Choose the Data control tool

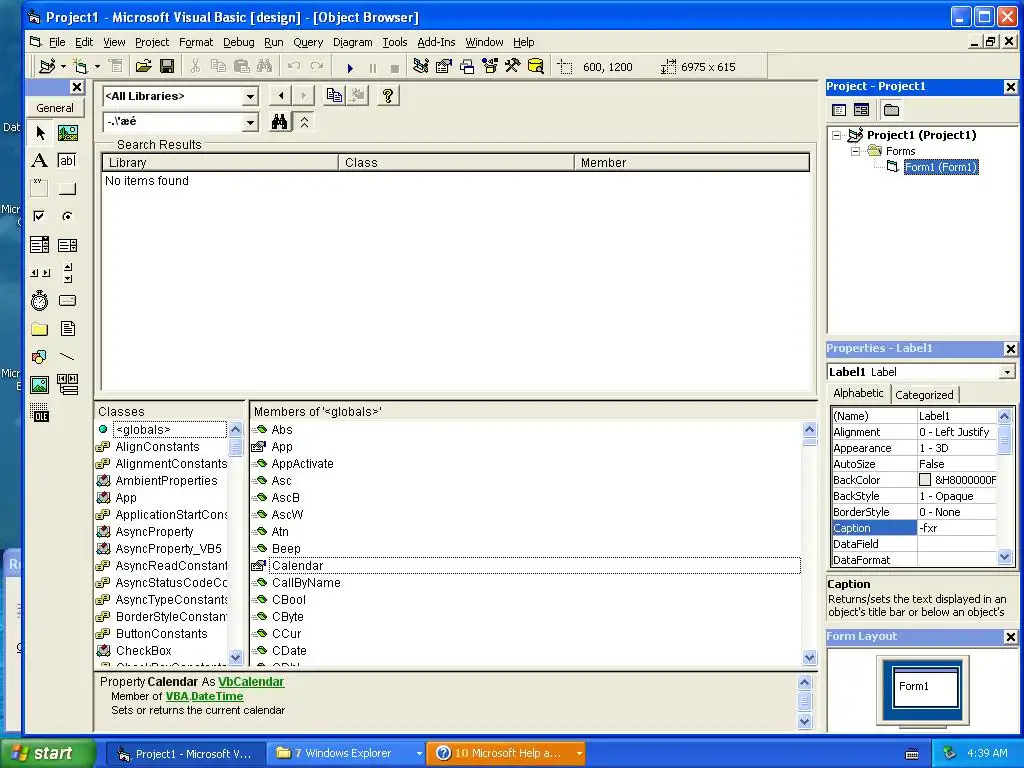[x=67, y=385]
